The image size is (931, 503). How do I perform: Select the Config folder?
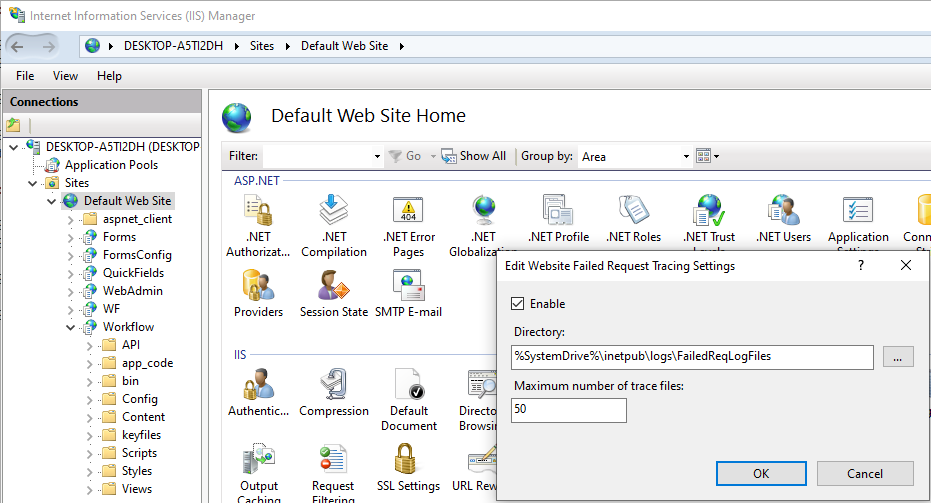pyautogui.click(x=140, y=399)
